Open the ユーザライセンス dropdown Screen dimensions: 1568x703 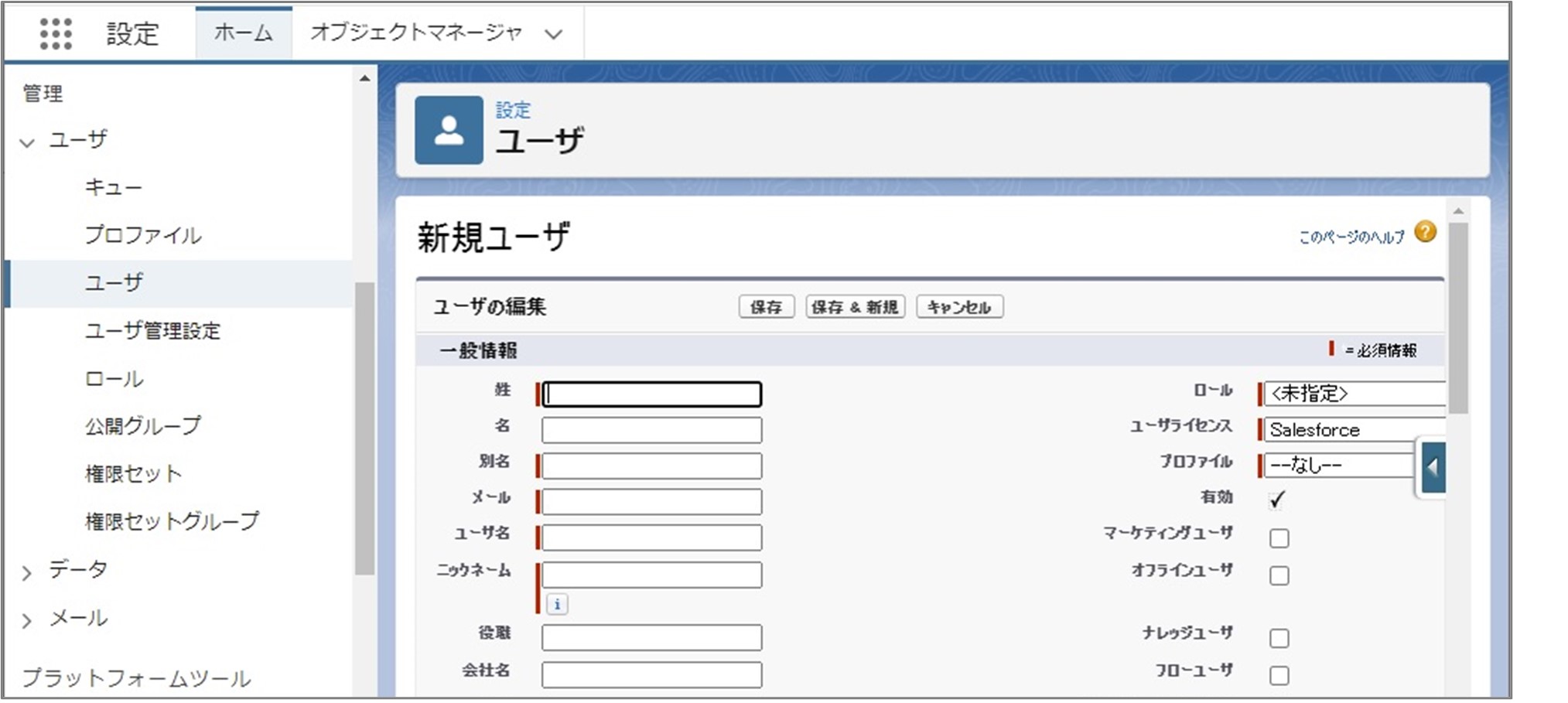coord(1354,429)
